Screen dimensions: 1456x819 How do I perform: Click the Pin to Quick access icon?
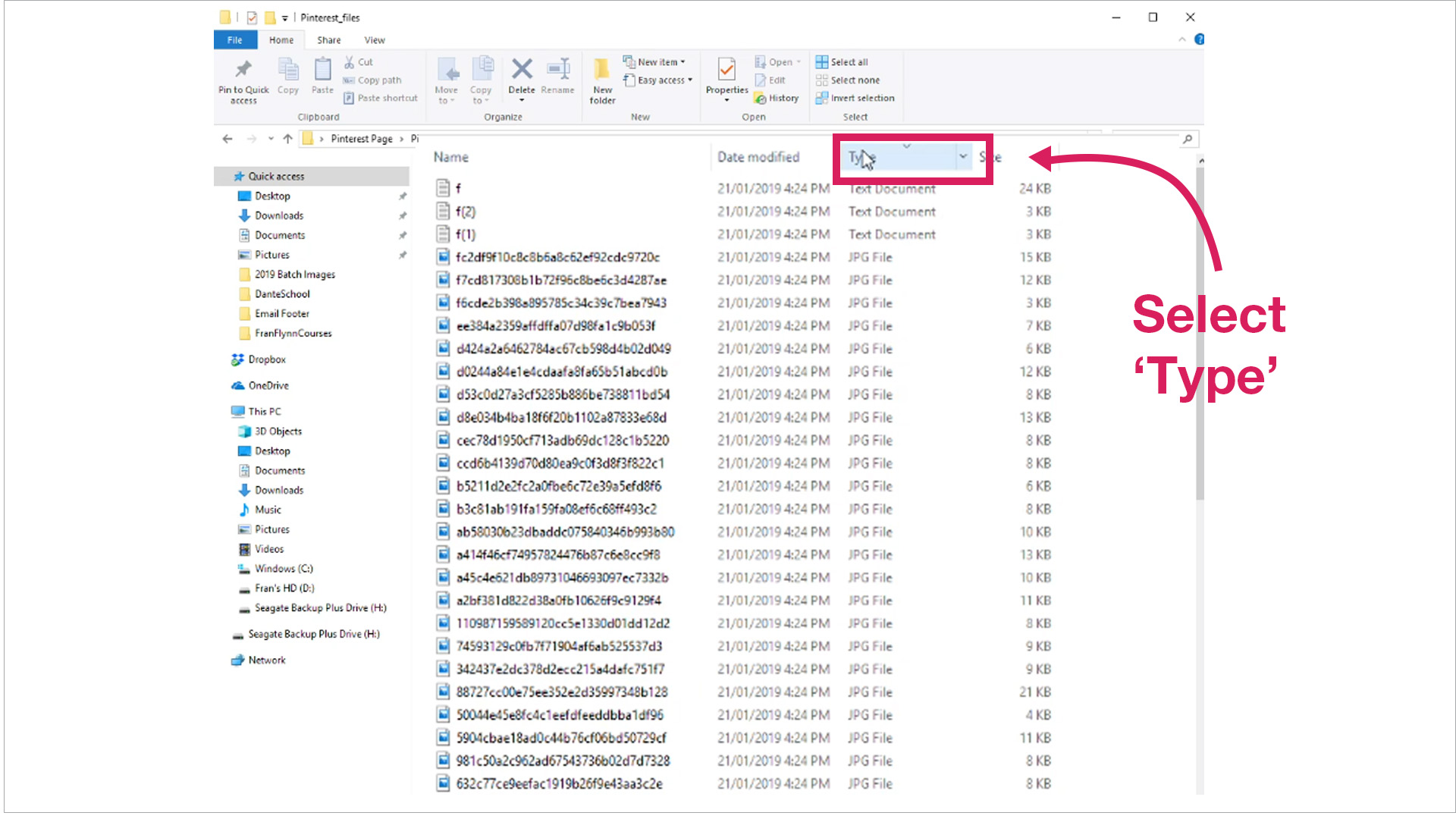[x=243, y=70]
